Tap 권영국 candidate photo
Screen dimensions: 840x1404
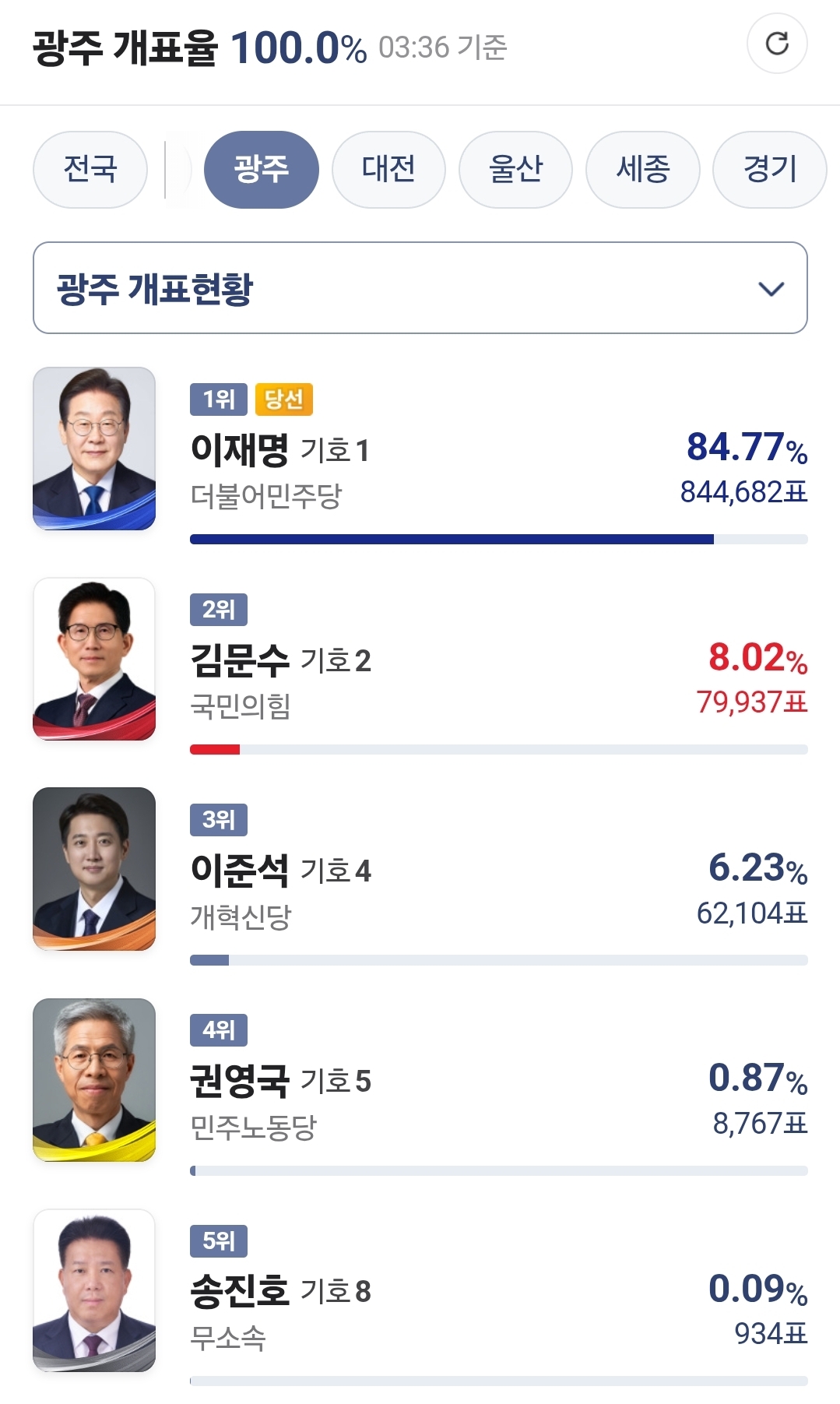pos(94,1079)
